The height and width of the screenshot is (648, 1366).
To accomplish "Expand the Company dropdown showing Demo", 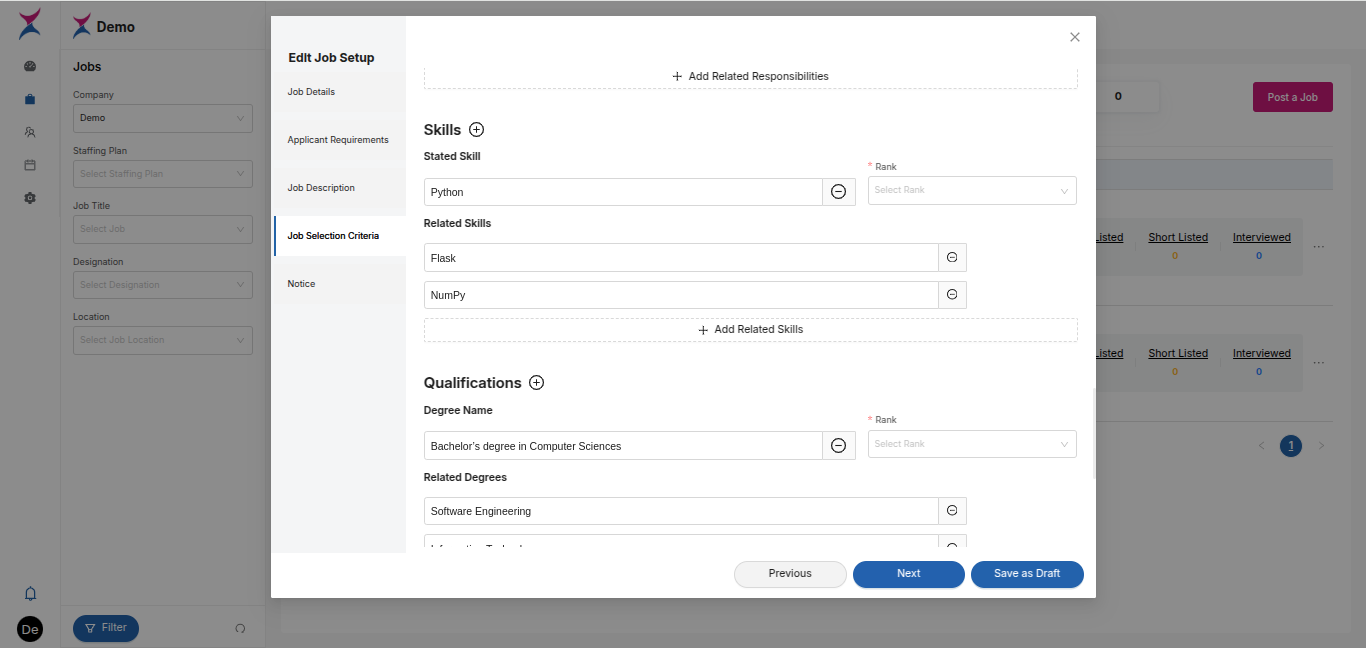I will click(x=162, y=118).
